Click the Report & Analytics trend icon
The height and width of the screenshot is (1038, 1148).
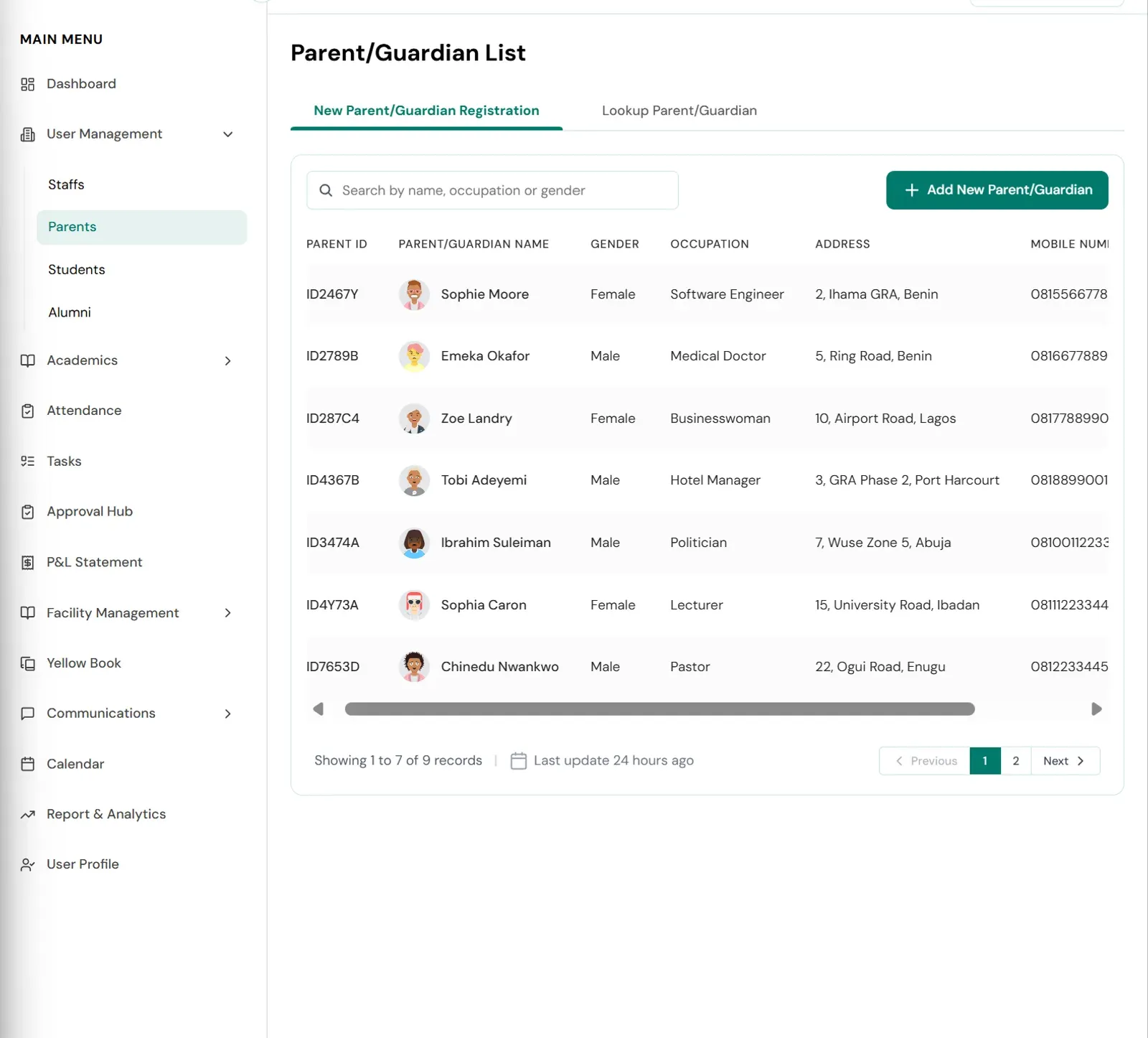27,815
